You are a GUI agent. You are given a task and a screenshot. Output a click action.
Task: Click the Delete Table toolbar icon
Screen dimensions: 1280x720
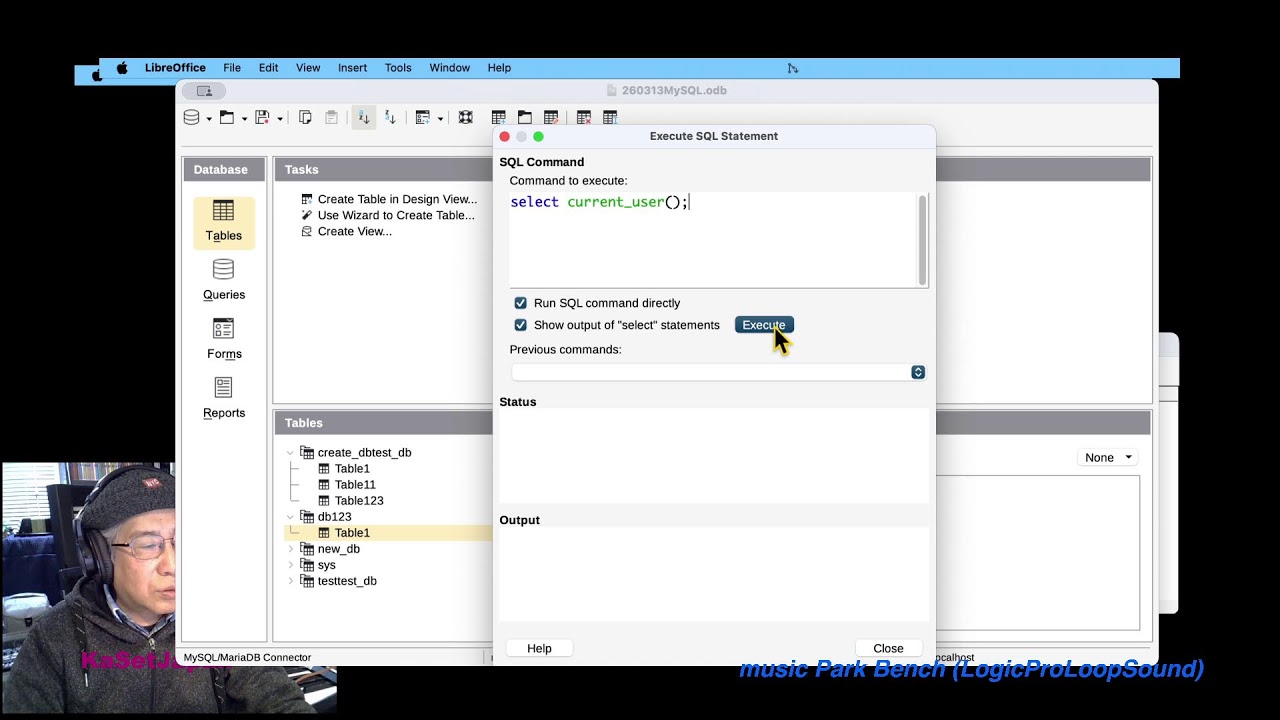click(584, 117)
